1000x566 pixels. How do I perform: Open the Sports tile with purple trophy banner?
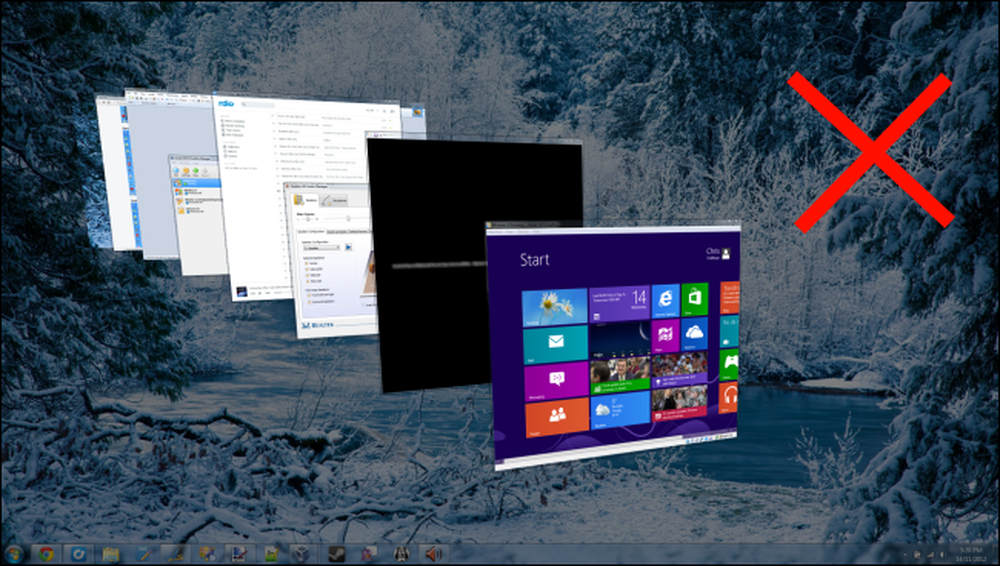[680, 370]
